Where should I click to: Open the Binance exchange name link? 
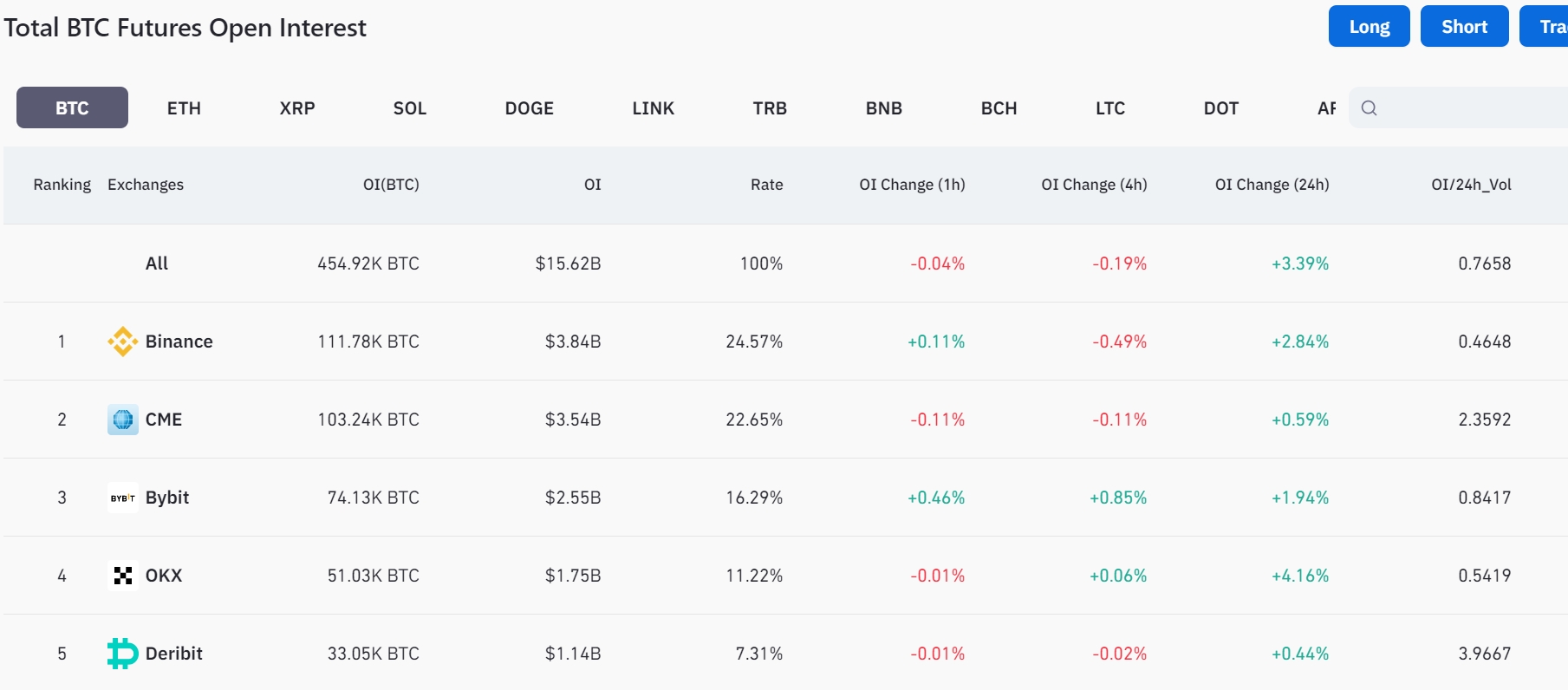[x=179, y=342]
